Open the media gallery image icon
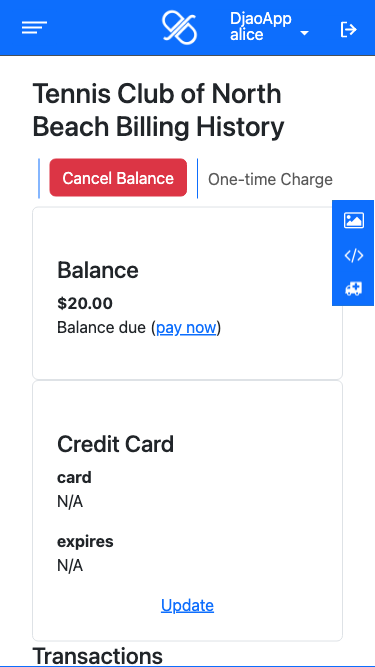The image size is (375, 667). tap(354, 221)
